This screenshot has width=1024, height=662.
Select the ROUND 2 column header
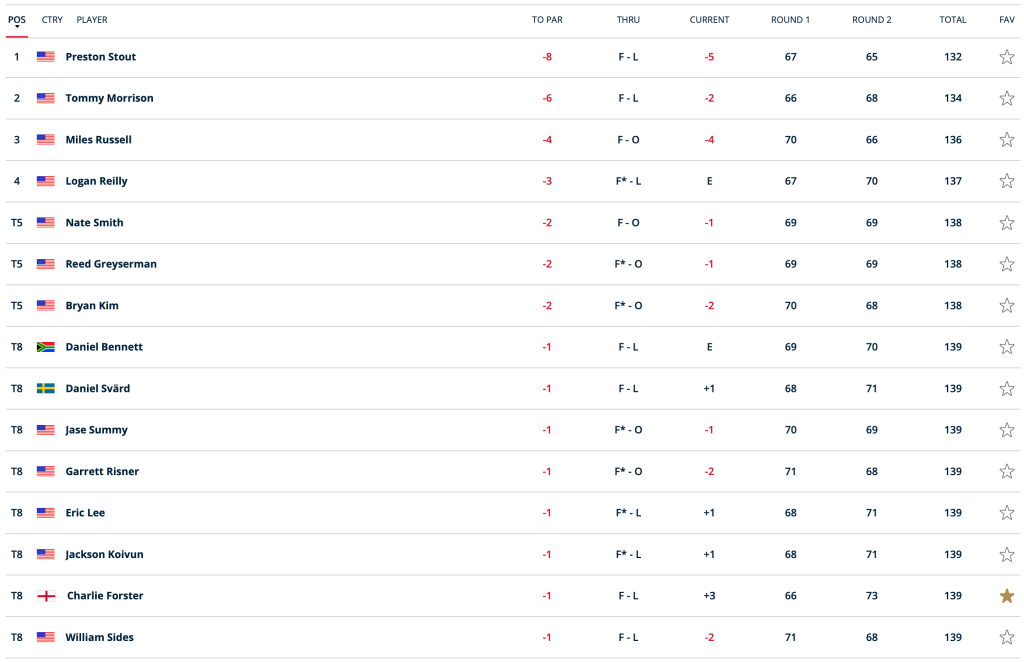(871, 20)
